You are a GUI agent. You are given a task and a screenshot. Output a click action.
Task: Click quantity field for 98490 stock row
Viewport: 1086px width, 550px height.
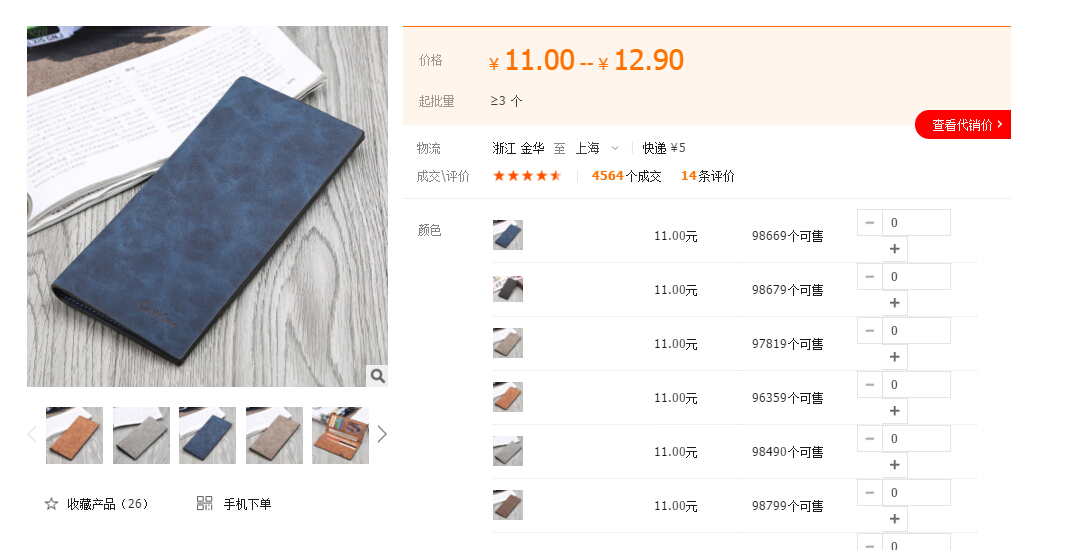coord(916,438)
